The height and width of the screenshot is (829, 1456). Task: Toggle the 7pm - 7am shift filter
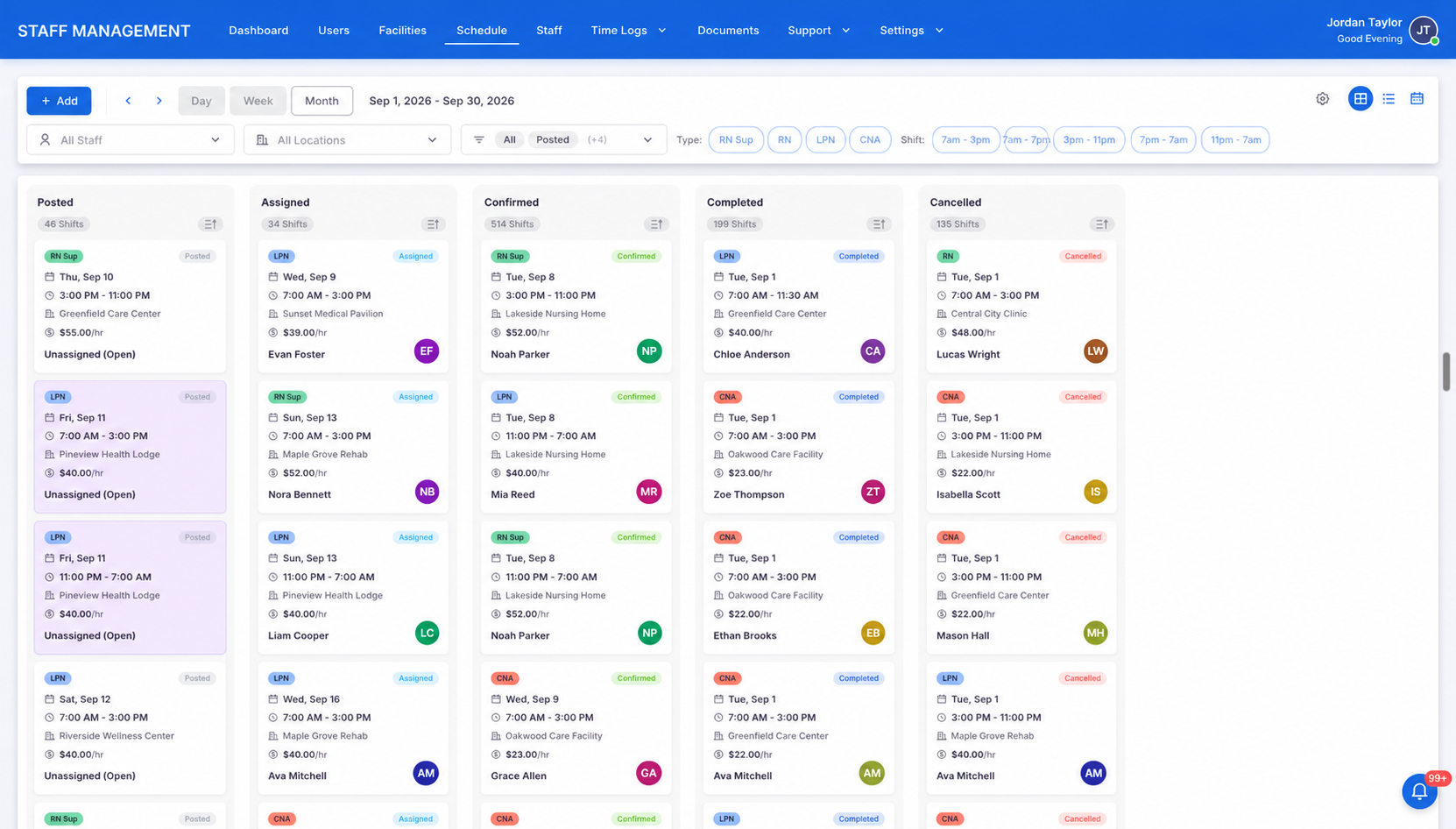coord(1163,140)
